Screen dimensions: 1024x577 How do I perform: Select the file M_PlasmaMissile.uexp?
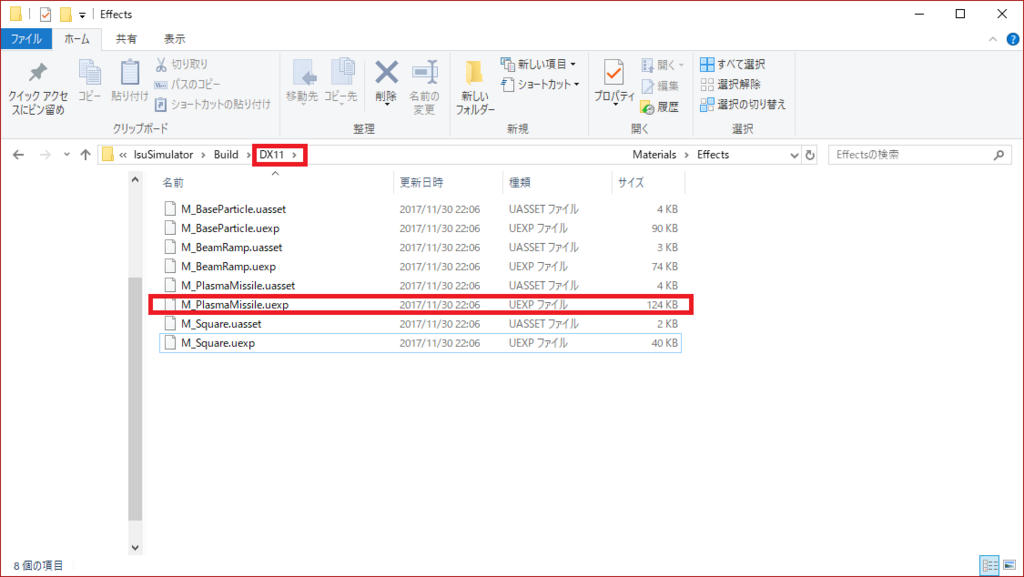(421, 305)
